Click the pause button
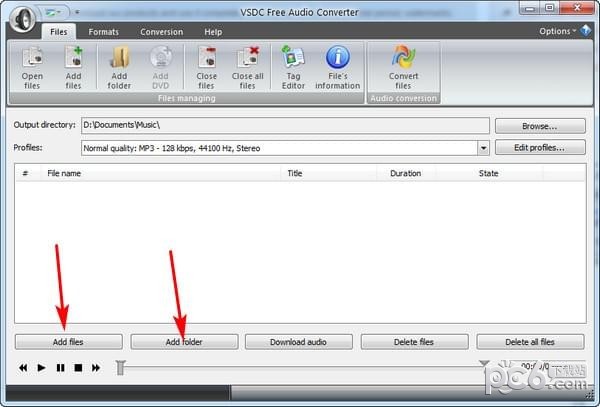Screen dimensions: 600x407 coord(60,368)
